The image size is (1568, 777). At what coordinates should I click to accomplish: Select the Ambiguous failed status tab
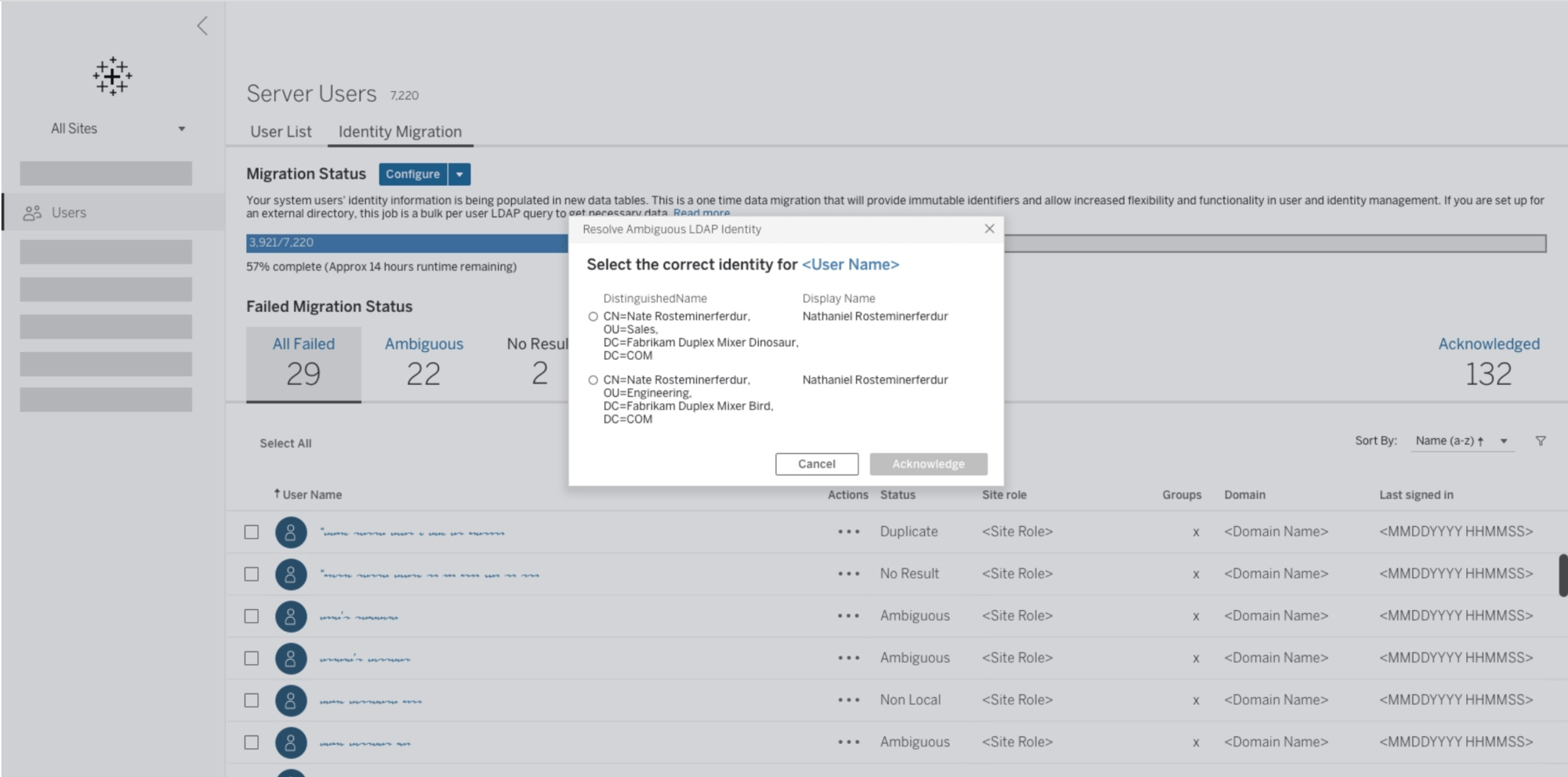click(x=423, y=363)
